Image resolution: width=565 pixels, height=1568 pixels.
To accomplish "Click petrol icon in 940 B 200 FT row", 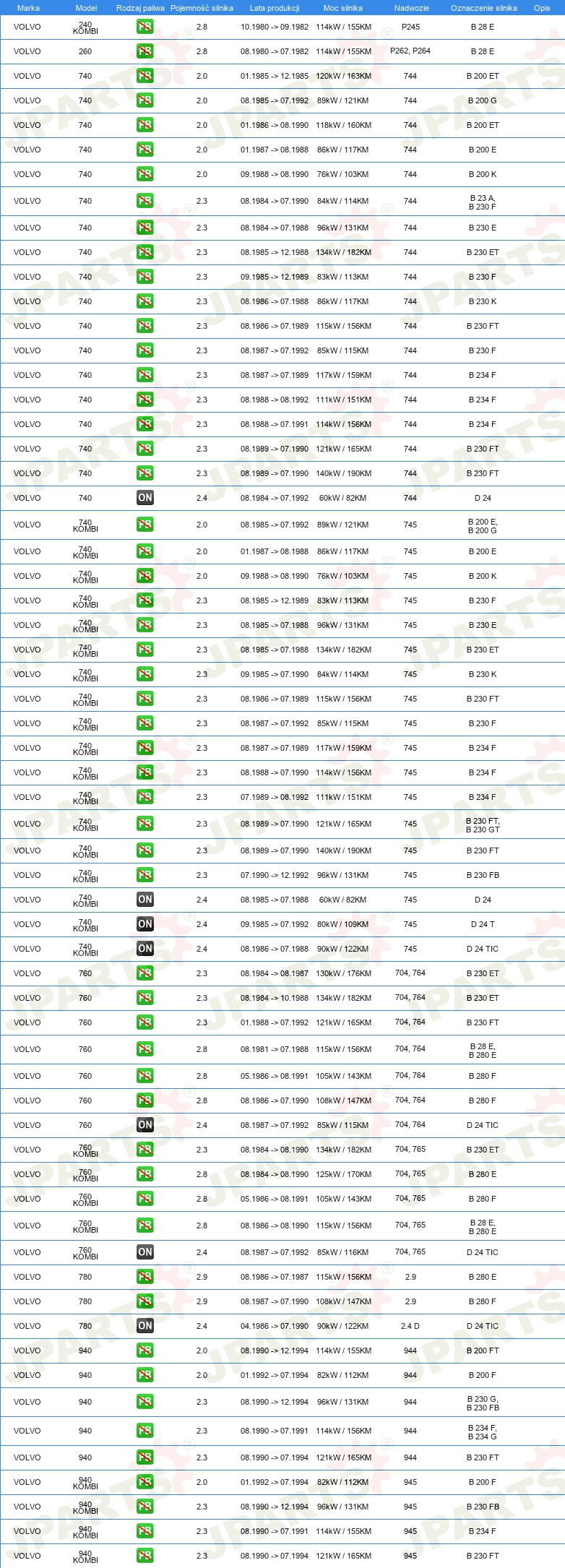I will point(145,1351).
